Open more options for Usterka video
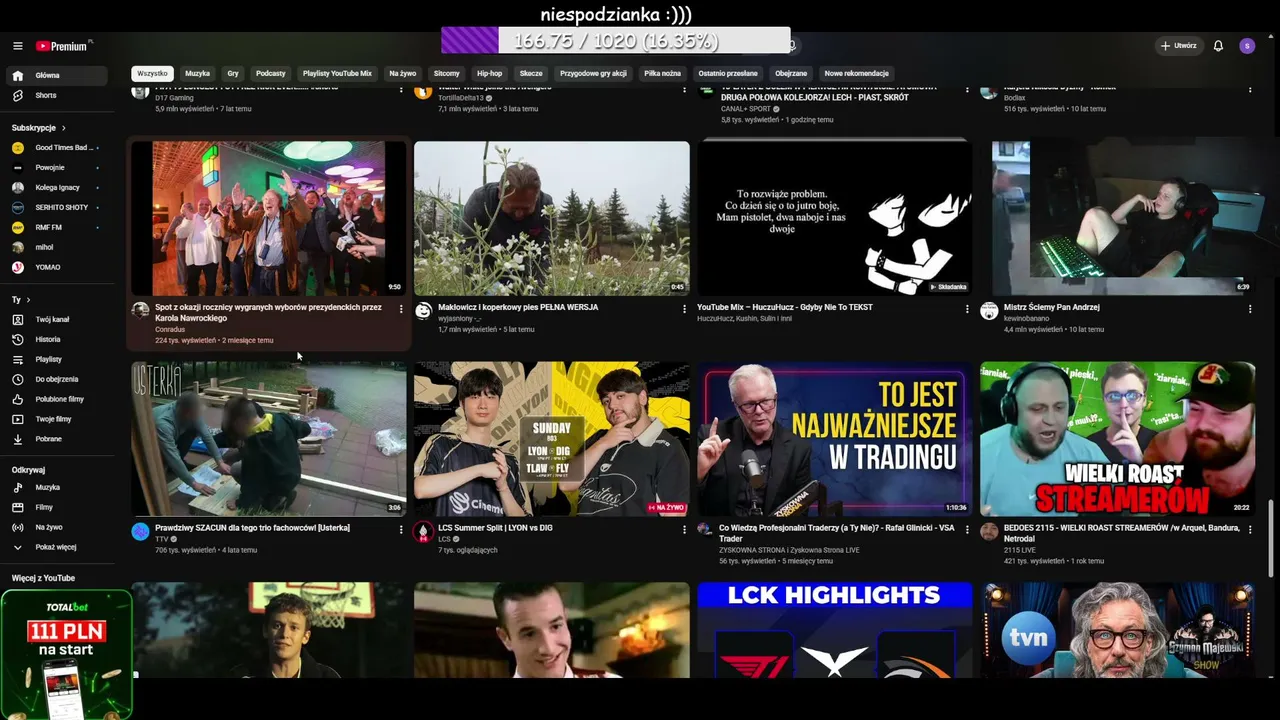The image size is (1280, 720). tap(401, 530)
